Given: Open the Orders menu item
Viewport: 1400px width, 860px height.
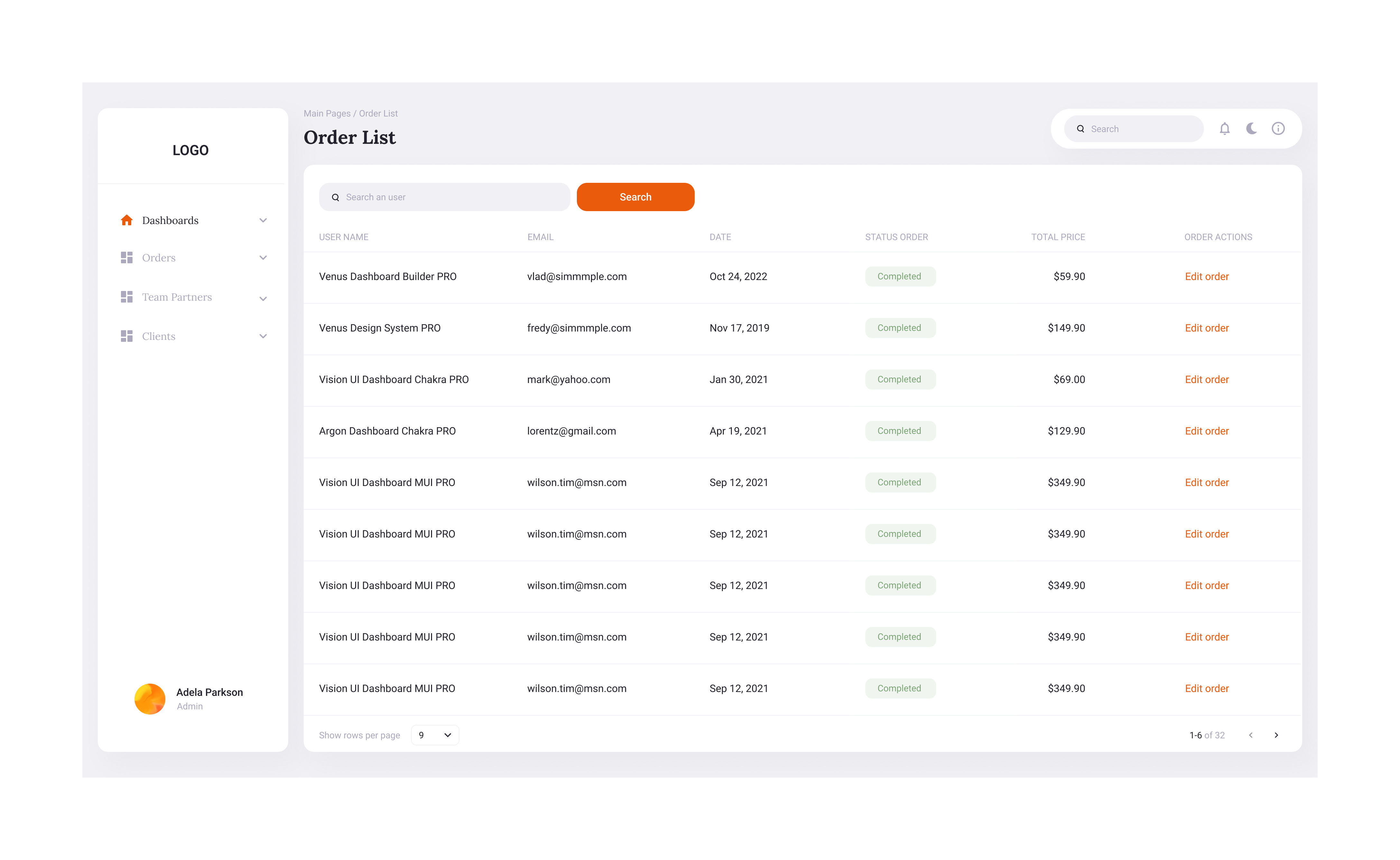Looking at the screenshot, I should (159, 258).
